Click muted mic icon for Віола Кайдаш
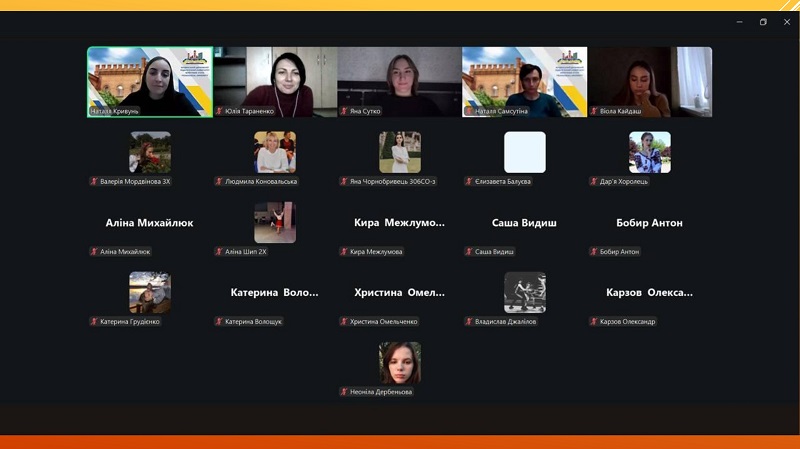The image size is (800, 449). pos(595,111)
